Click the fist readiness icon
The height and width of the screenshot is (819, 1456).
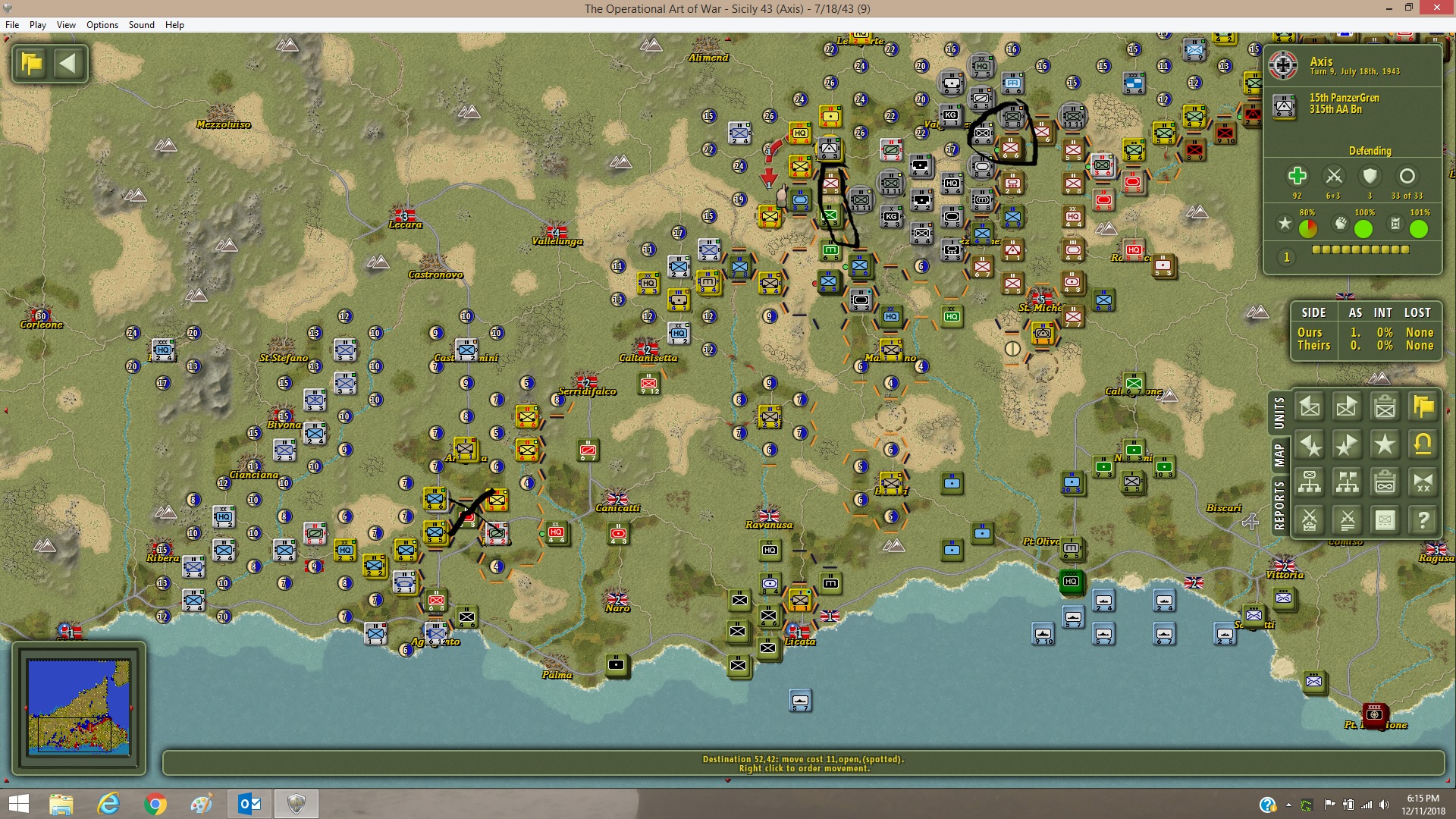(1341, 224)
